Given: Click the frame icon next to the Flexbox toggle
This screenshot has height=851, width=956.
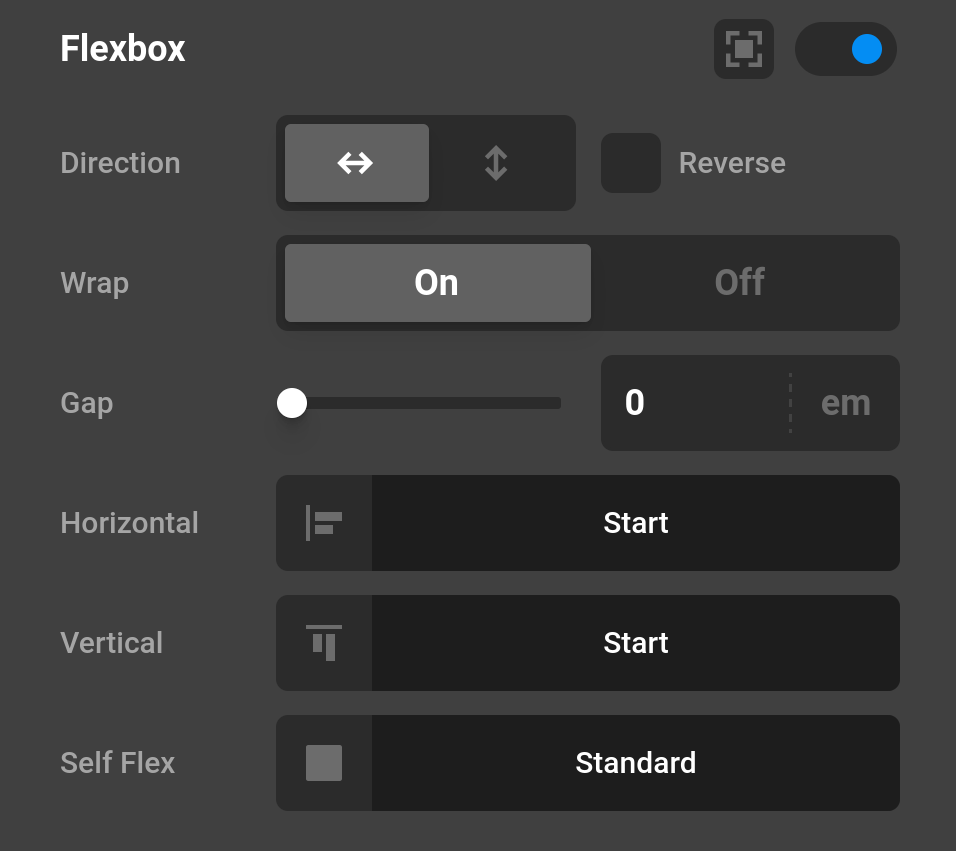Looking at the screenshot, I should 744,47.
